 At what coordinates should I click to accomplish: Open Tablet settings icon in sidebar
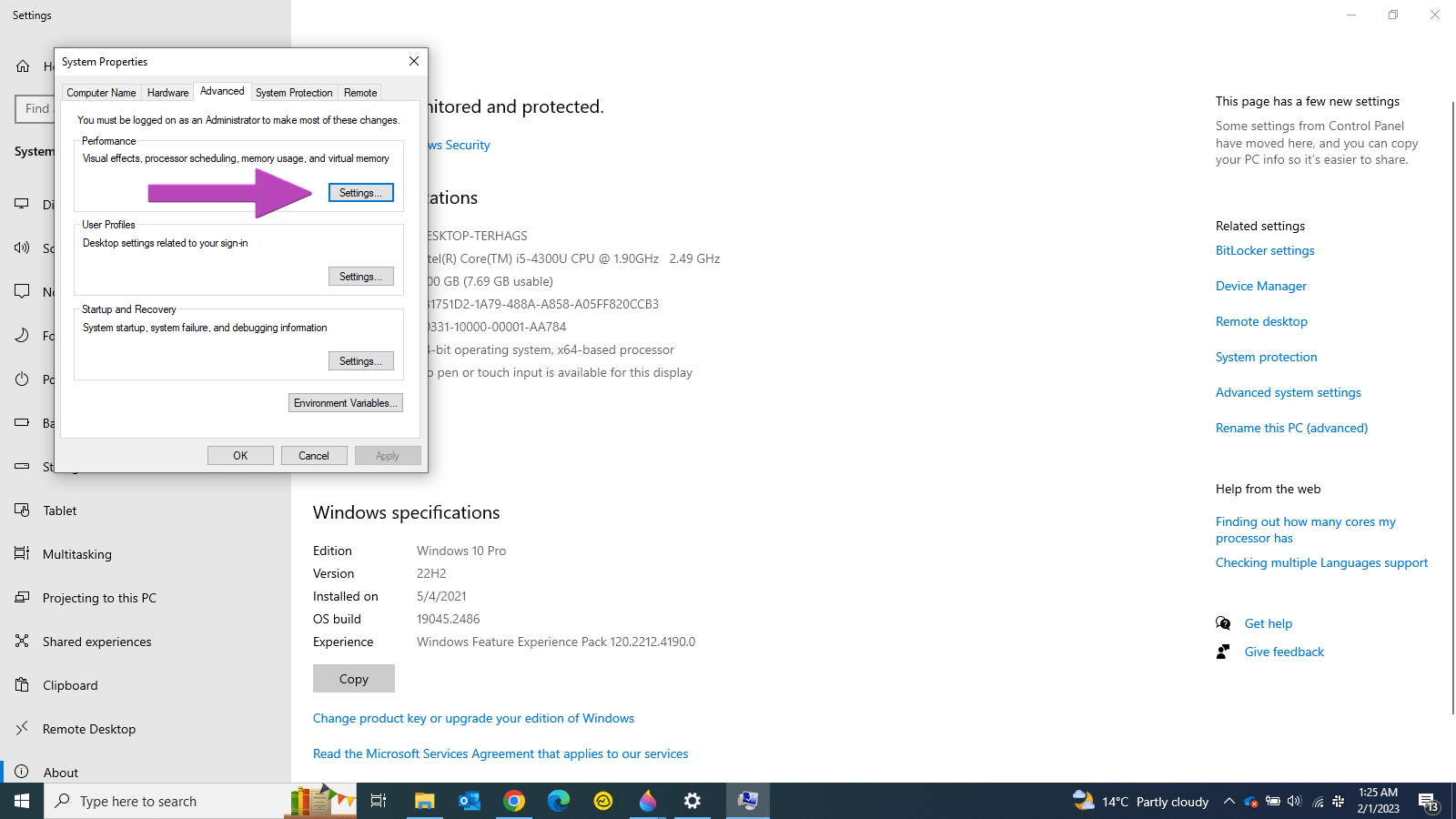tap(22, 511)
